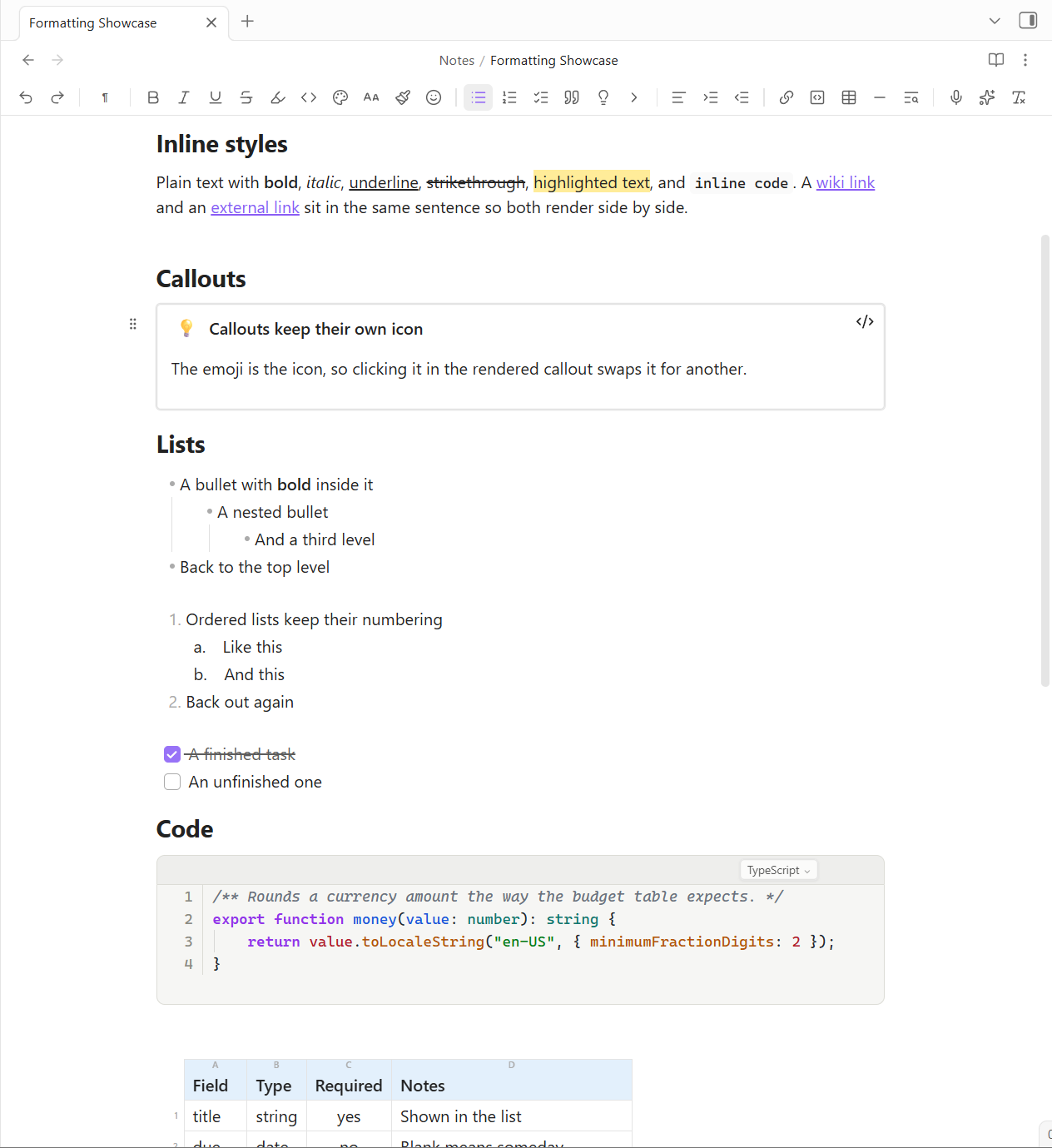This screenshot has height=1148, width=1052.
Task: Click the Required table header cell
Action: point(349,1086)
